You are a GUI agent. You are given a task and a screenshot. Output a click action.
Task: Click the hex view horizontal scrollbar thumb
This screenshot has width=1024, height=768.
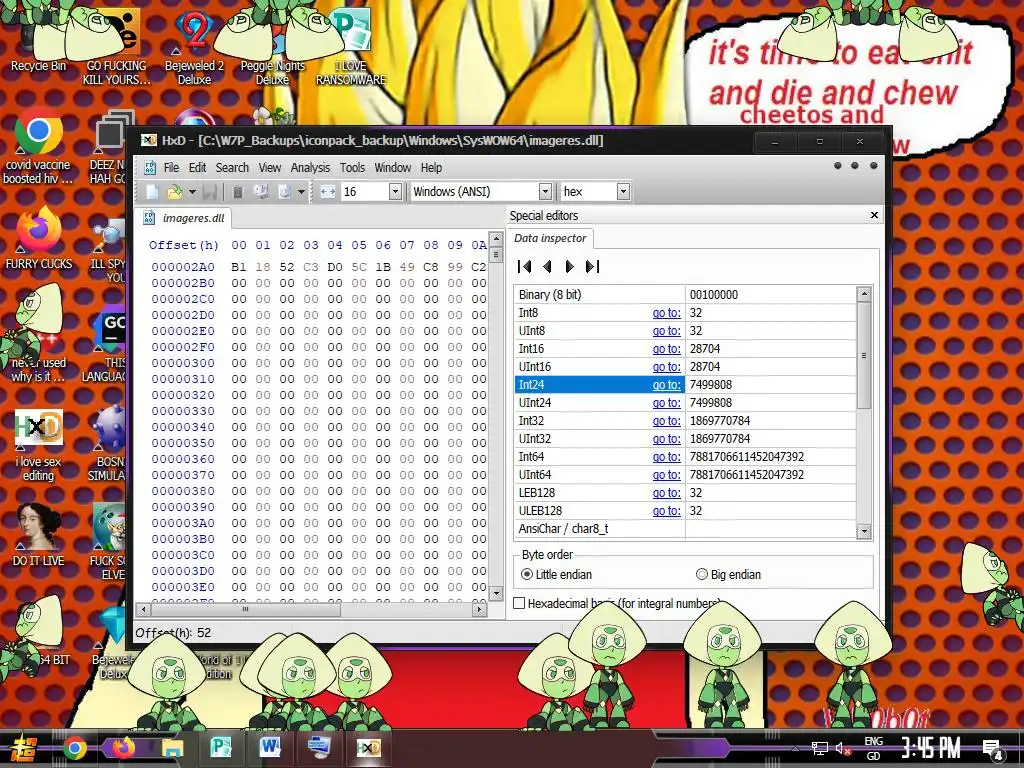point(246,609)
